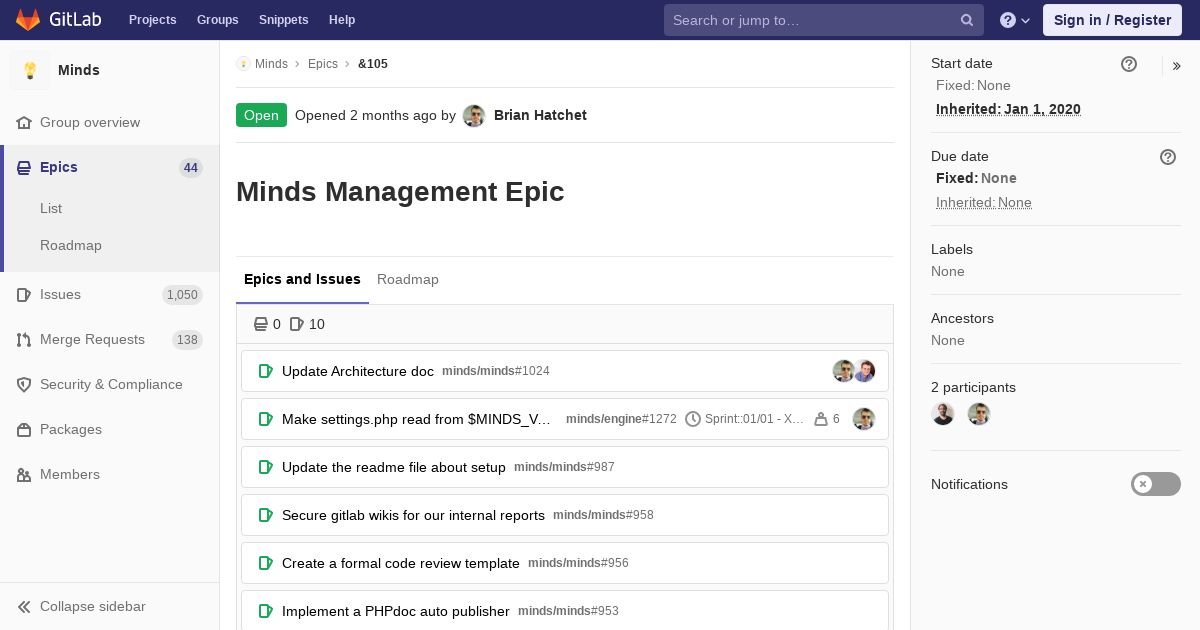Open issue Implement a PHPdoc auto publisher
1200x630 pixels.
point(396,611)
